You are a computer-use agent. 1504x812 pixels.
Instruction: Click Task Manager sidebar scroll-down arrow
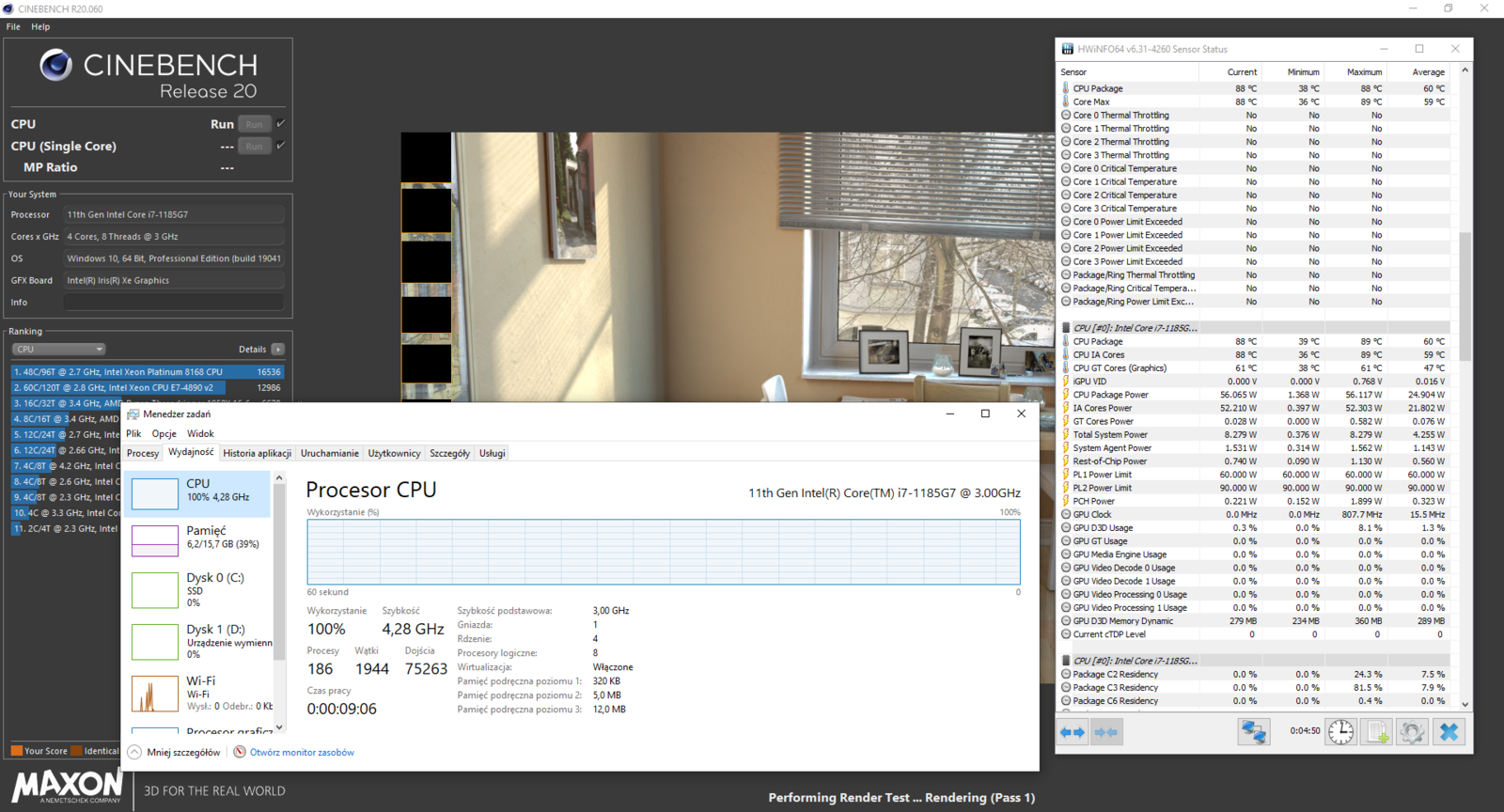(x=279, y=726)
